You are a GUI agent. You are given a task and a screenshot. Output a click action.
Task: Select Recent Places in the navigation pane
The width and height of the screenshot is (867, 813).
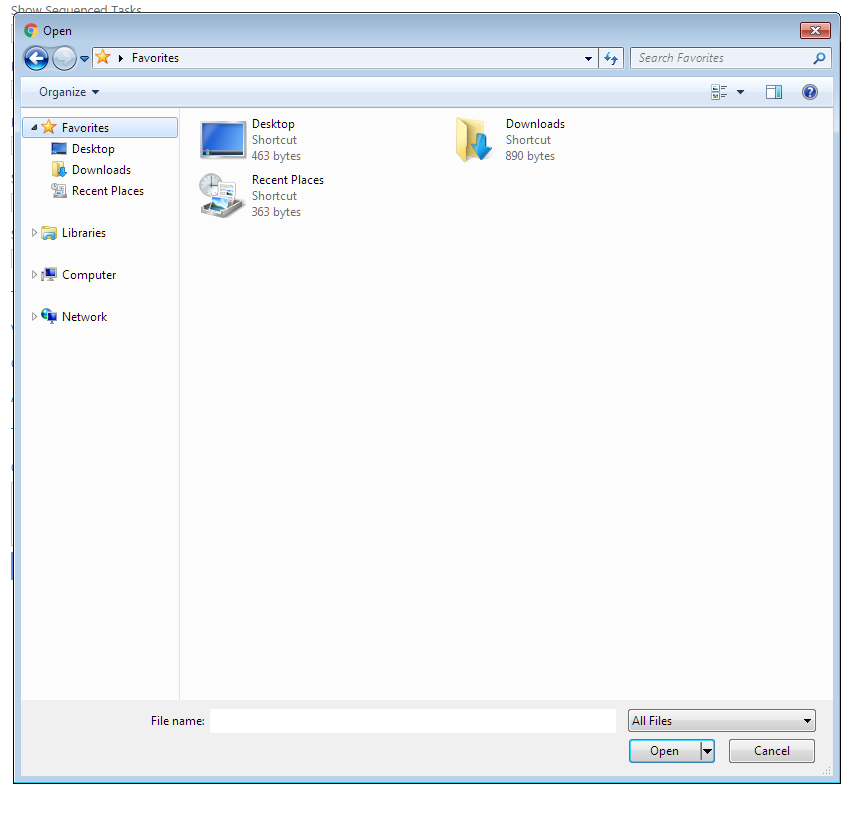click(107, 191)
